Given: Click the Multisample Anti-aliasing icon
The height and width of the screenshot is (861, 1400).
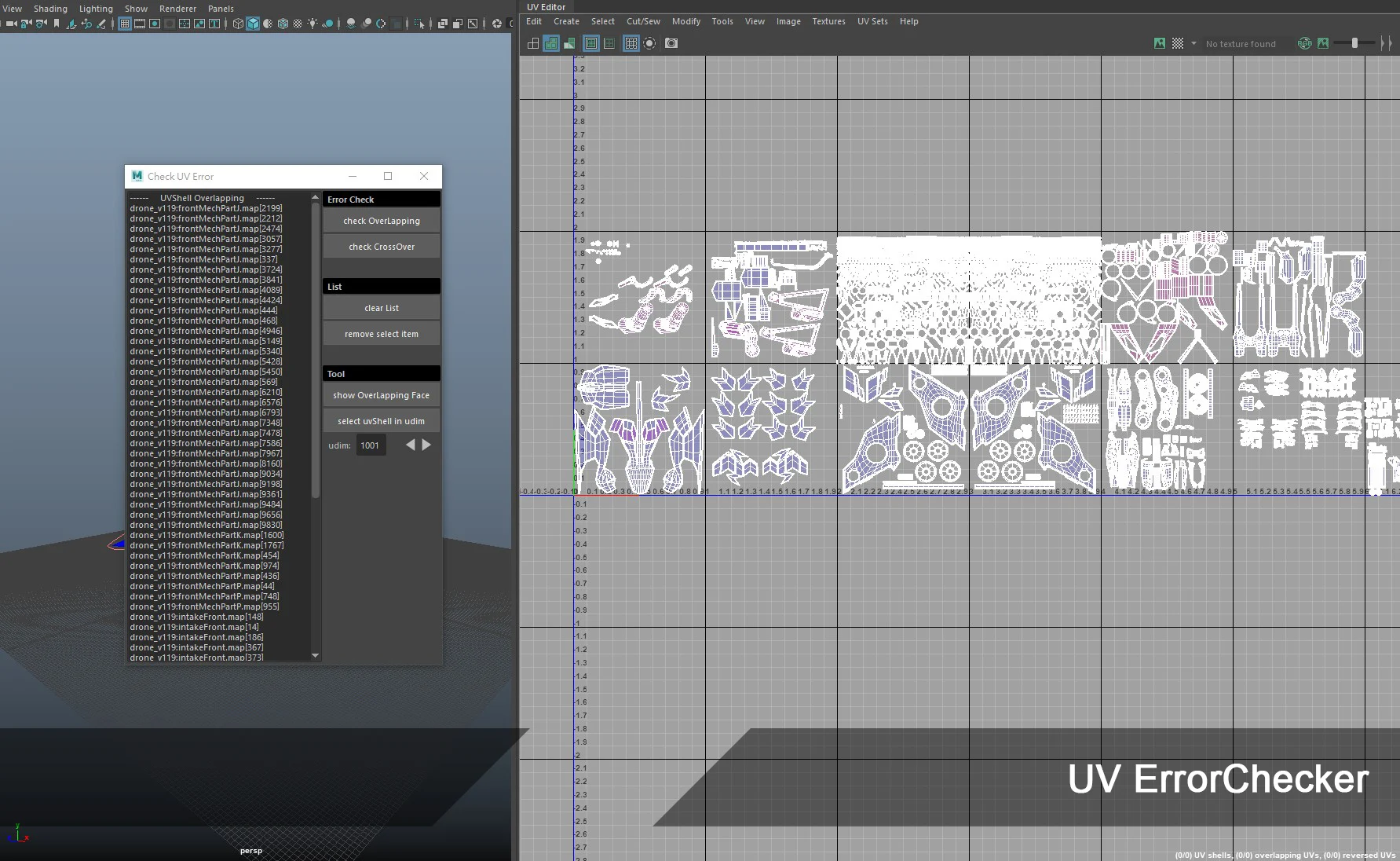Looking at the screenshot, I should pos(381,24).
